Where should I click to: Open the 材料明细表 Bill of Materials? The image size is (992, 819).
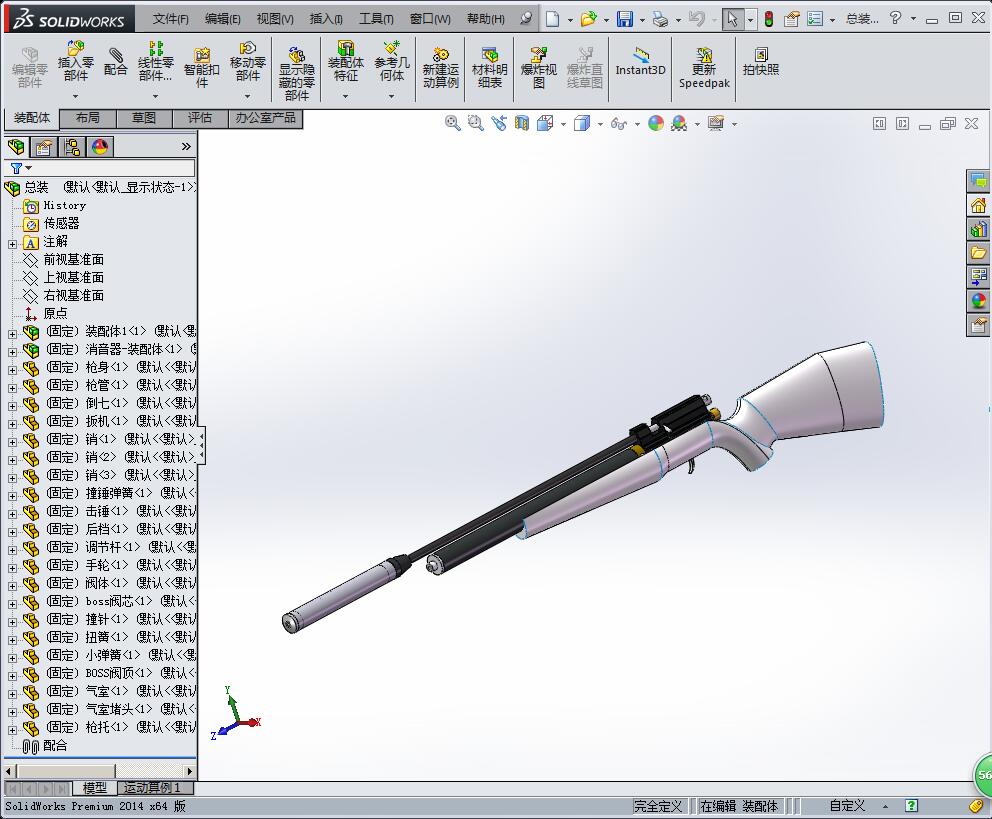[490, 67]
